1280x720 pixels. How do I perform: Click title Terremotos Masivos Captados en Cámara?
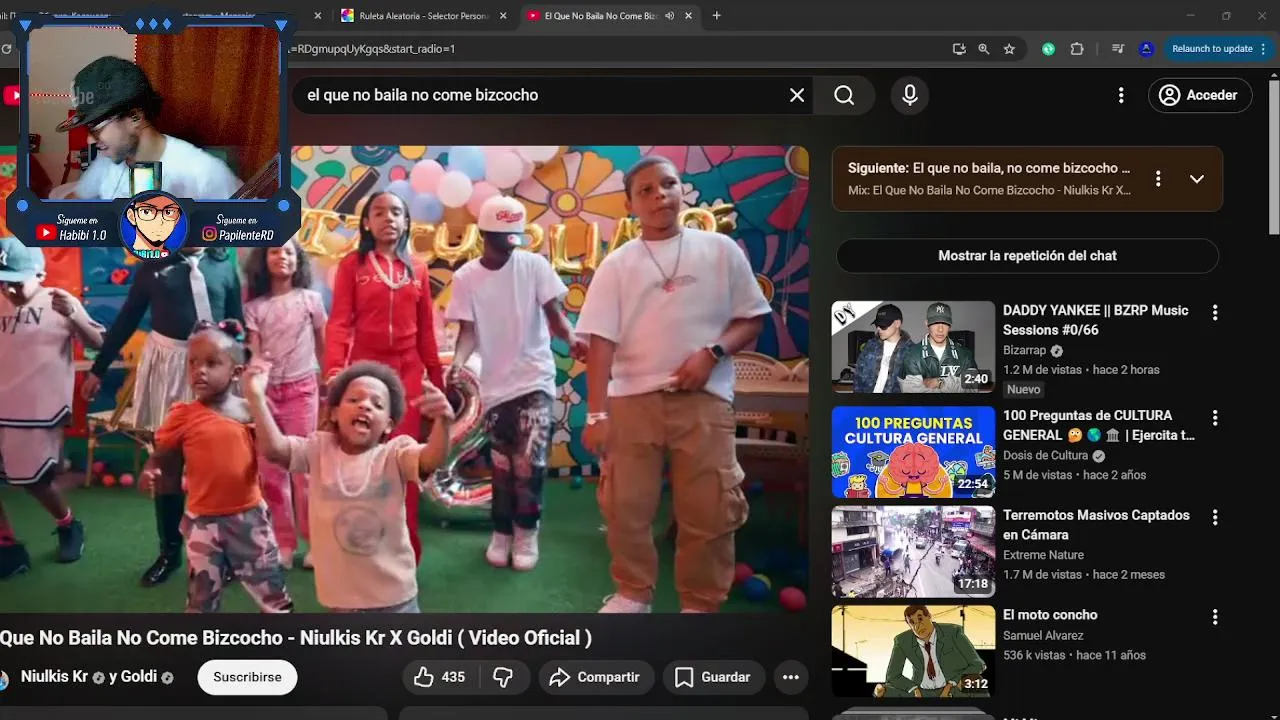(1096, 525)
